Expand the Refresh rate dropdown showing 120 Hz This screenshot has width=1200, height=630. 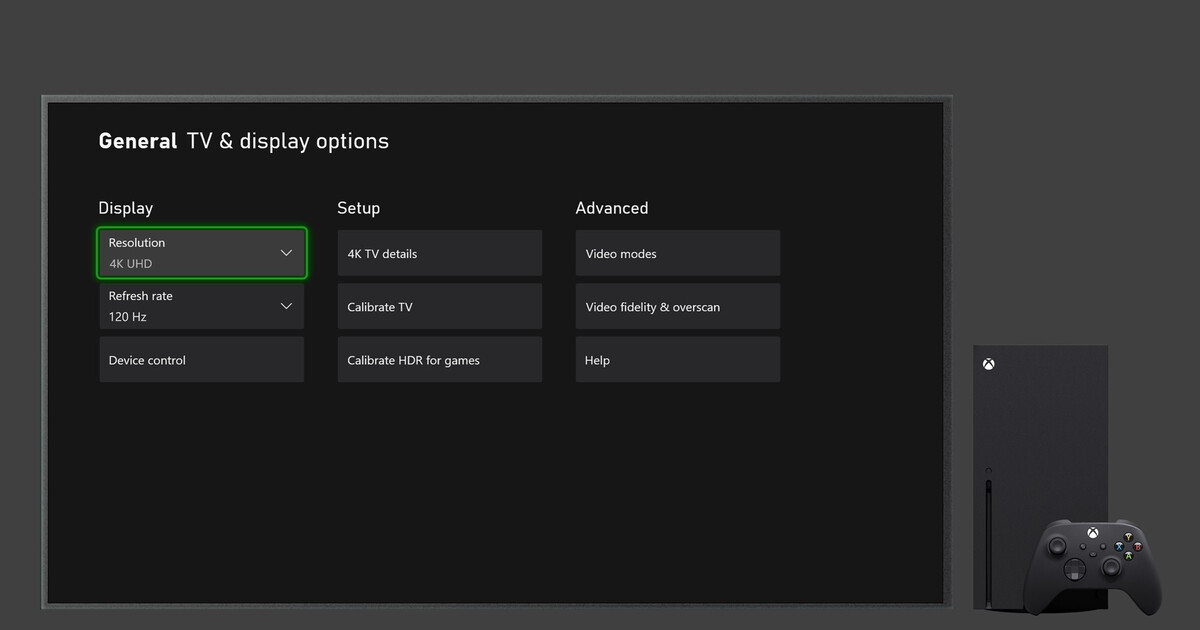[202, 306]
